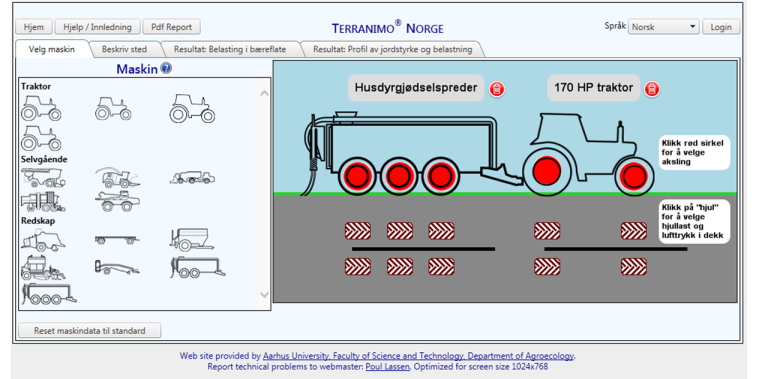Select the middle red axle circle on the spreader
Viewport: 768px width, 379px height.
point(398,175)
